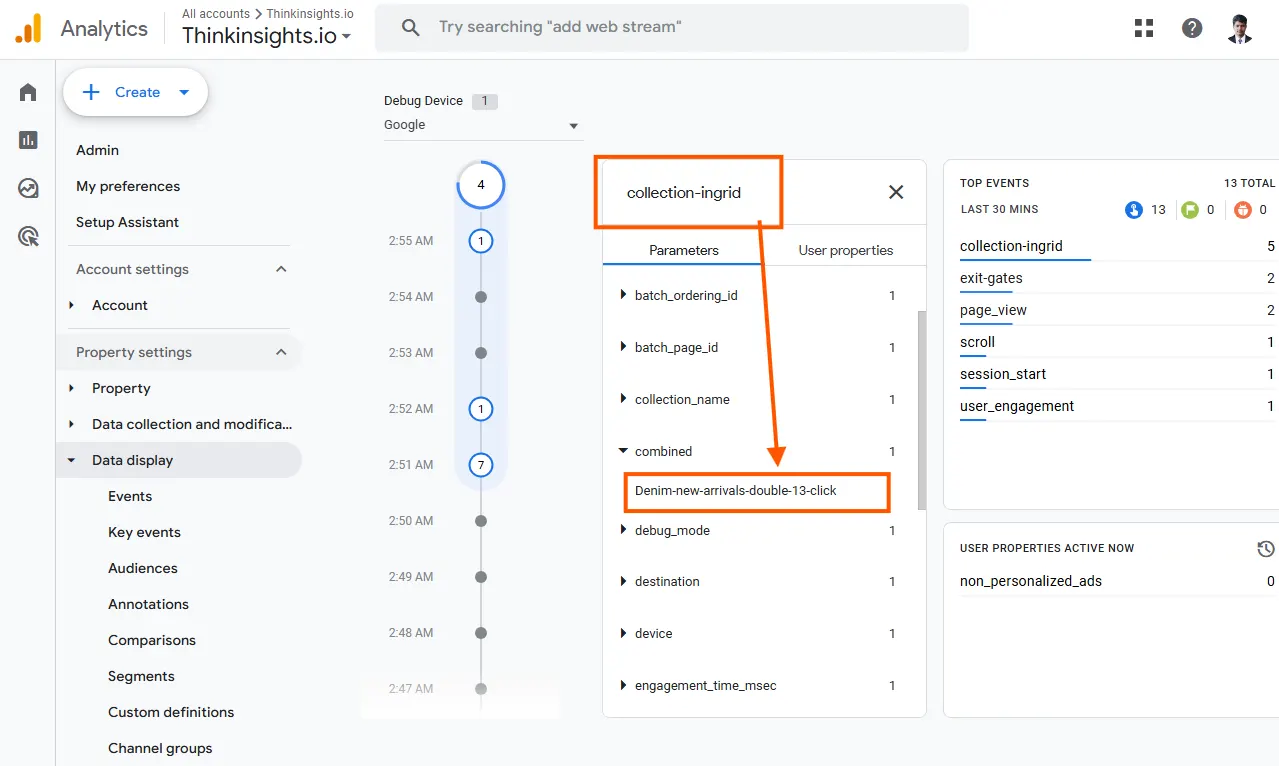Open the Google apps grid icon
1279x766 pixels.
point(1144,28)
